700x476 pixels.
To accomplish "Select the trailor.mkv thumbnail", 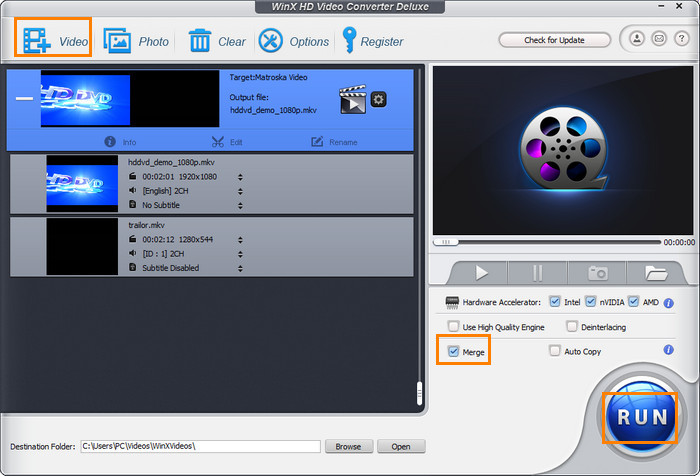I will pyautogui.click(x=82, y=246).
